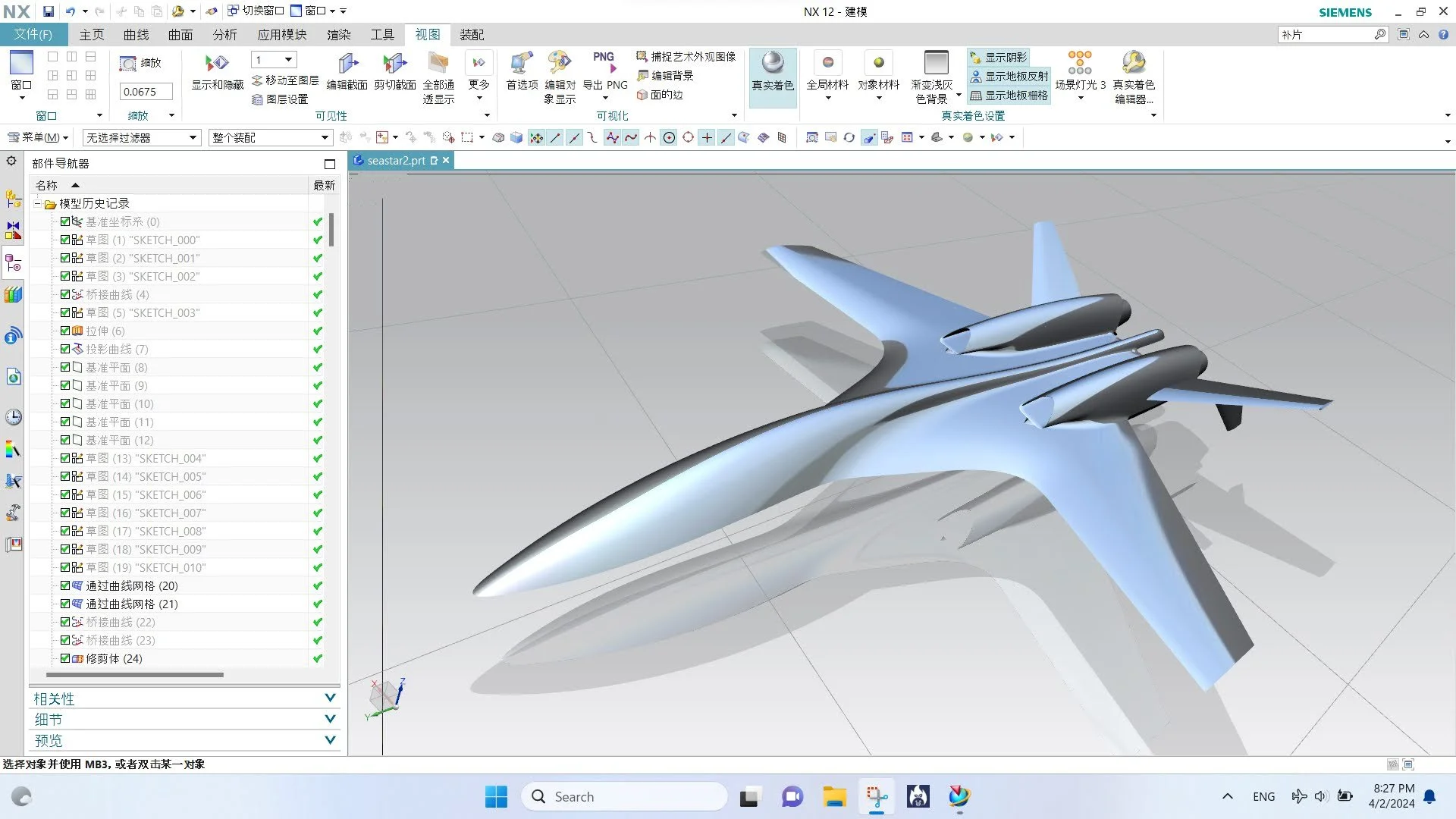This screenshot has height=819, width=1456.
Task: Open the True Shading Editor
Action: [1133, 63]
